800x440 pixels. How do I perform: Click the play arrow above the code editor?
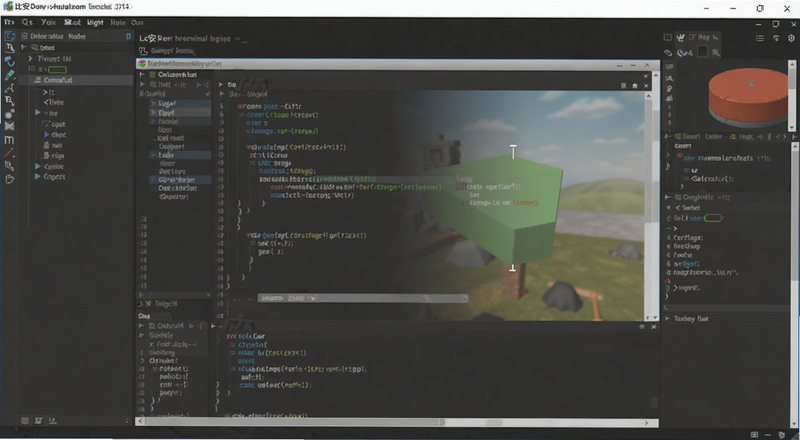pos(221,85)
